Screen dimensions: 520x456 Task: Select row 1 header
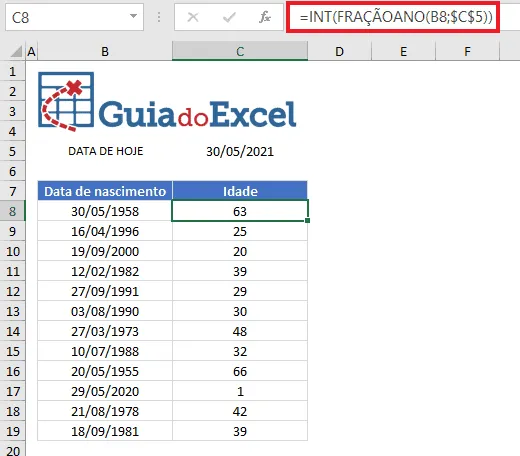pyautogui.click(x=13, y=71)
